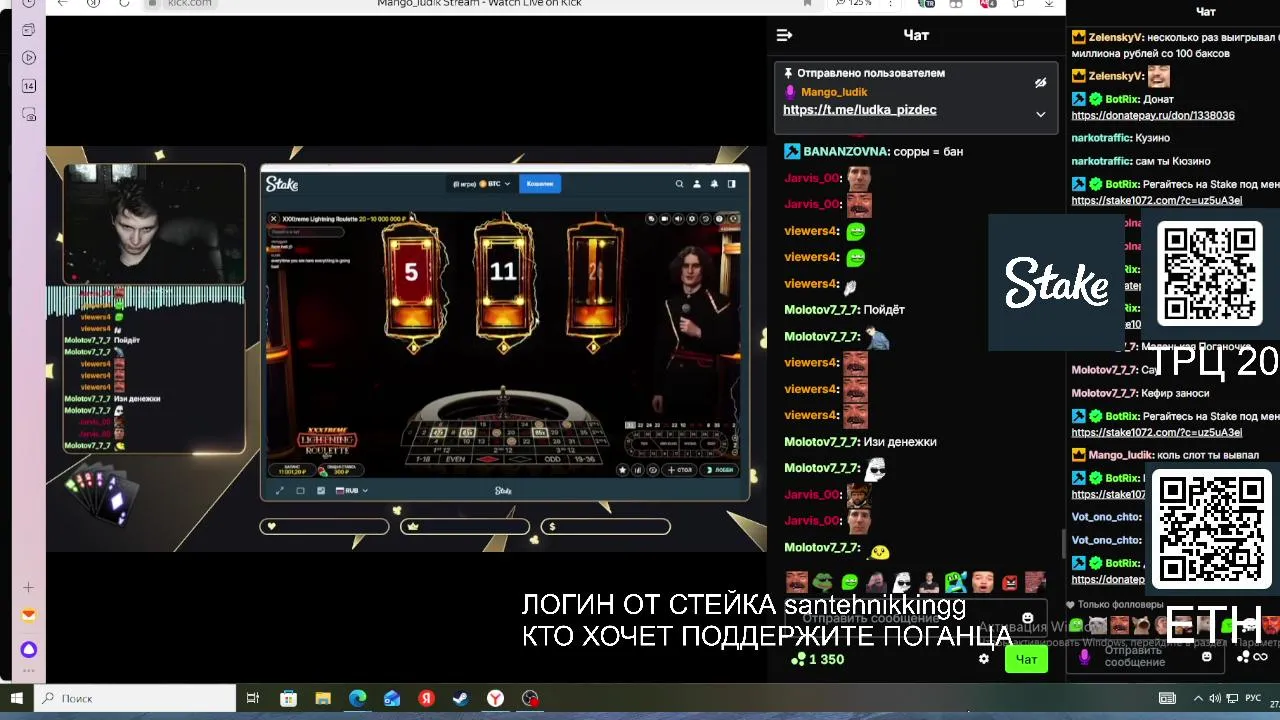The image size is (1280, 720).
Task: Collapse the Kick chat panel with arrow icon
Action: (785, 35)
